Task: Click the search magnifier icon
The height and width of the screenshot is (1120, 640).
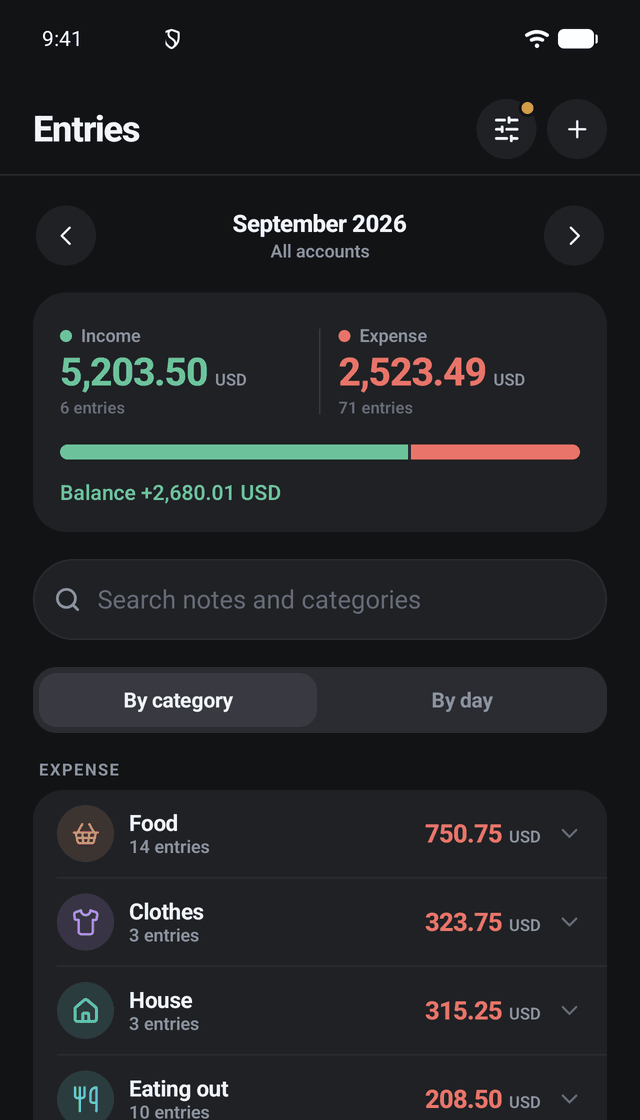Action: click(68, 600)
